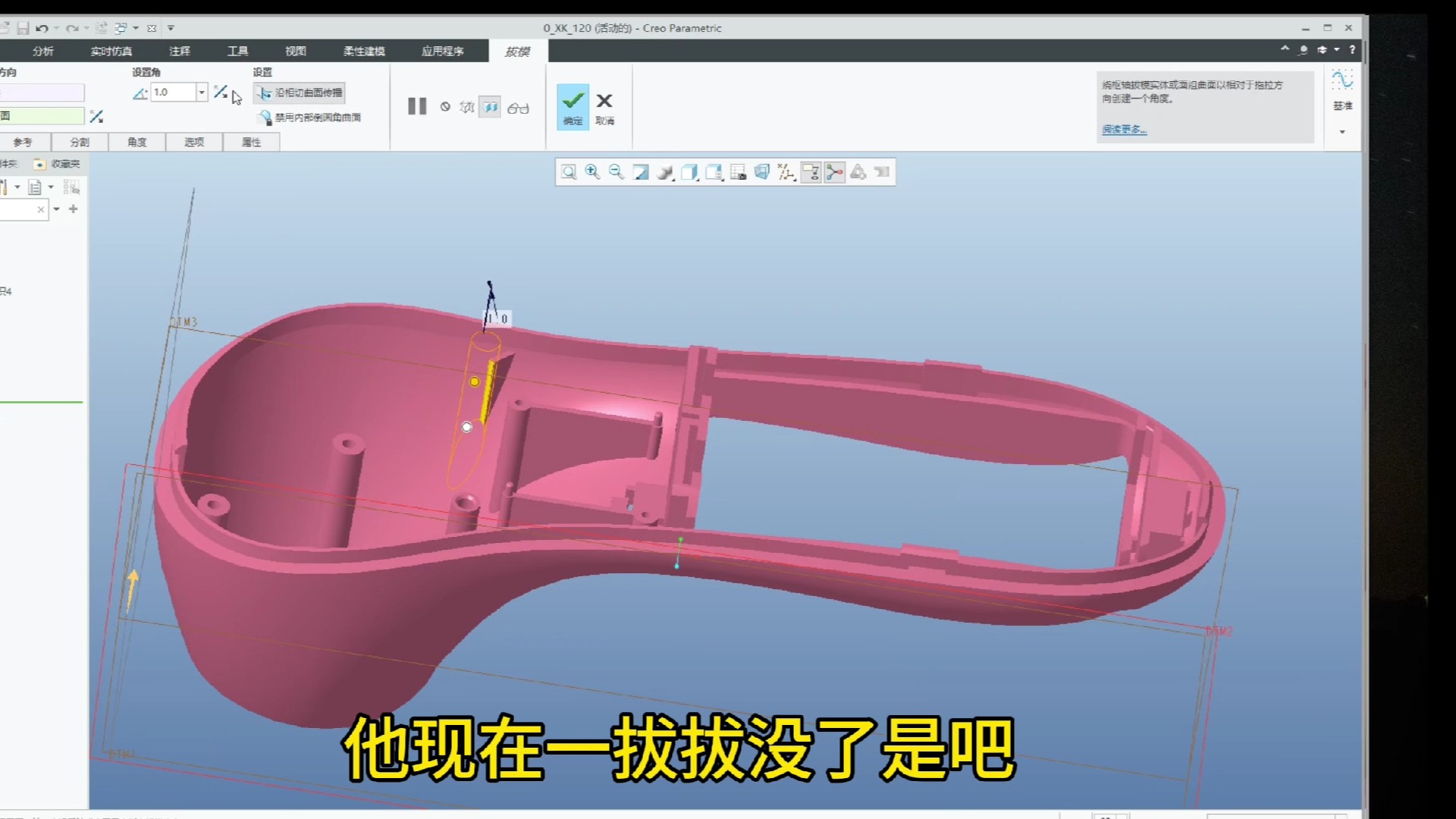The image size is (1456, 819).
Task: Toggle 沿相切曲面传播 propagate tangent option
Action: (300, 93)
